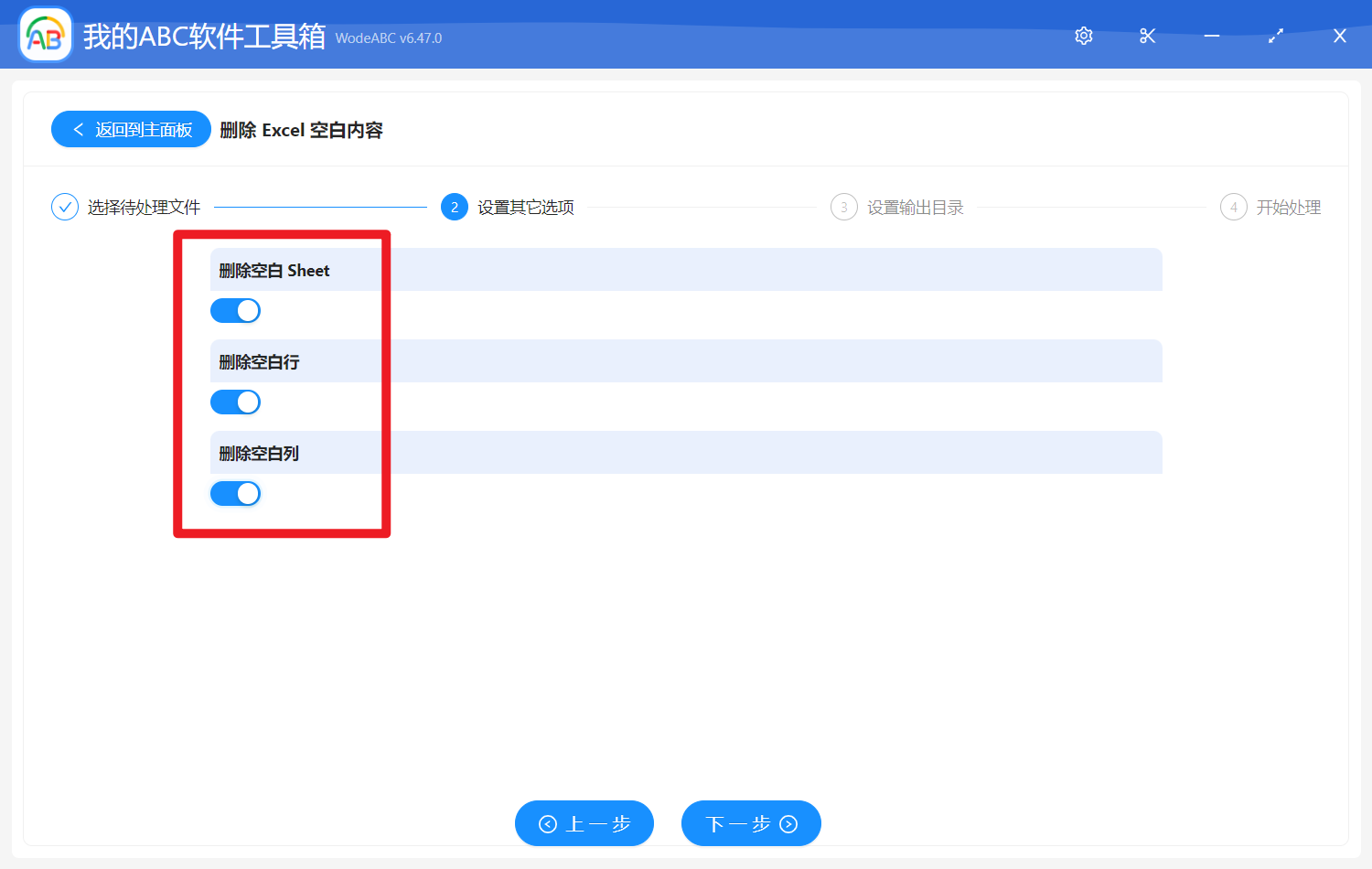The height and width of the screenshot is (869, 1372).
Task: Turn off the 删除空白行 switch
Action: 235,402
